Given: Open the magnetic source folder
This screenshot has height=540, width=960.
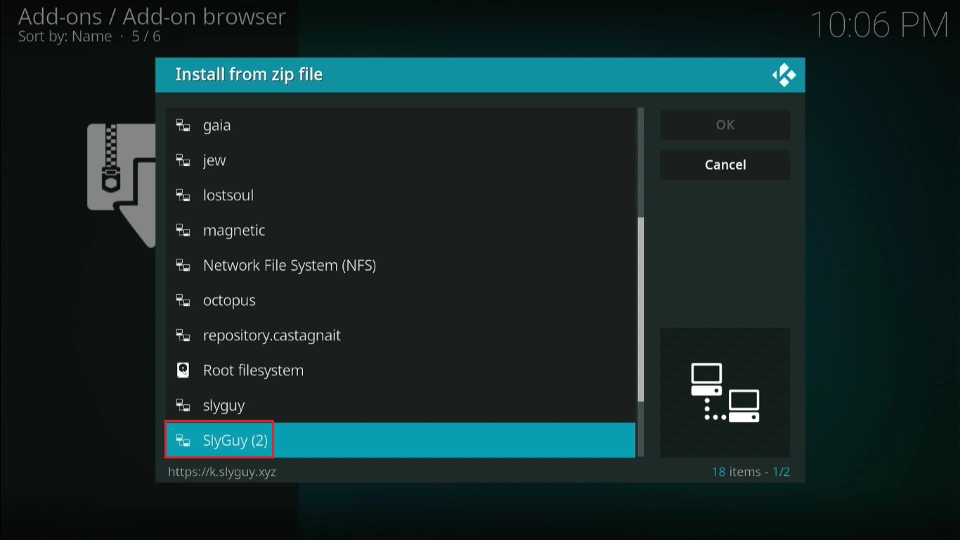Looking at the screenshot, I should pos(234,231).
